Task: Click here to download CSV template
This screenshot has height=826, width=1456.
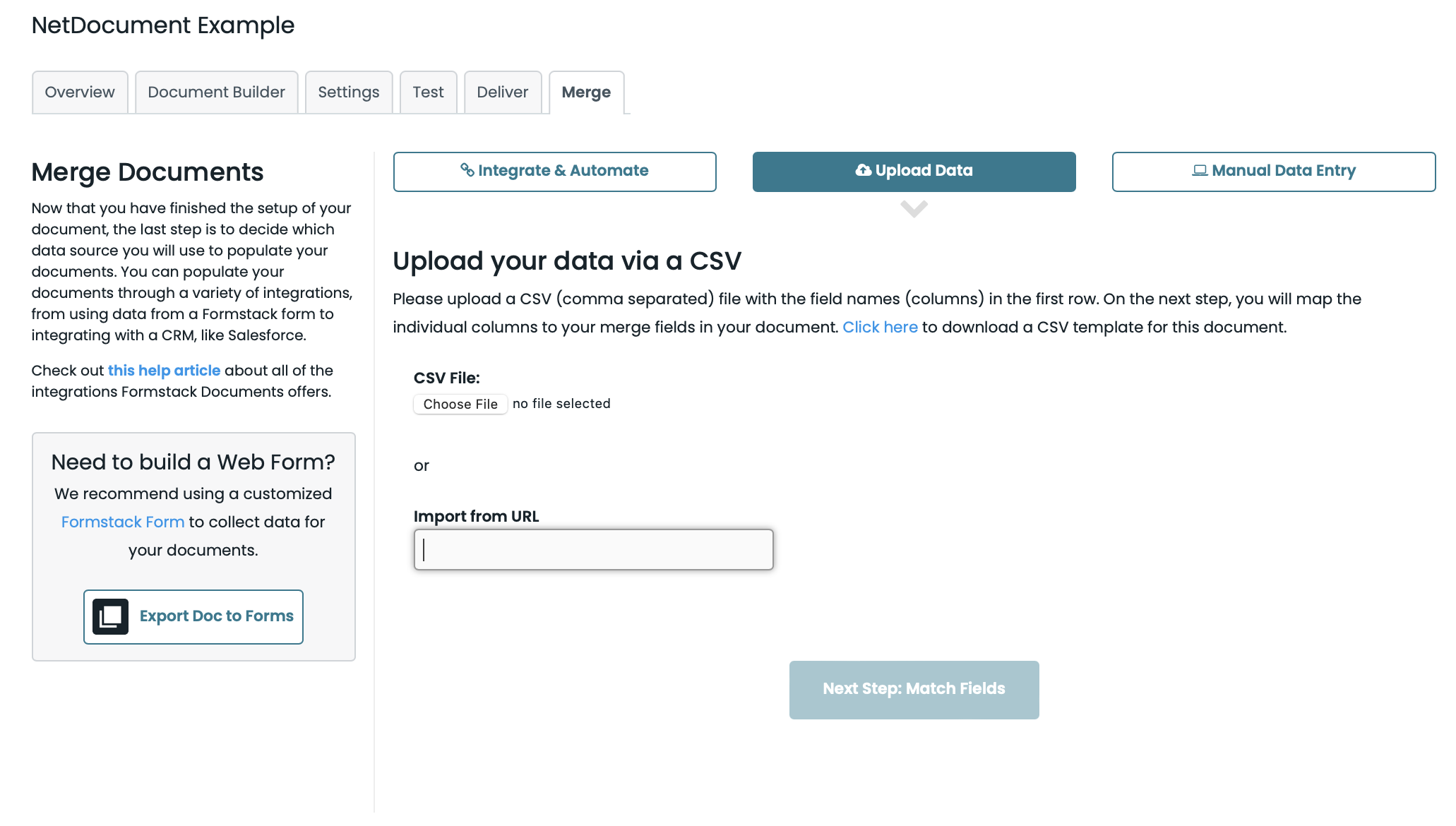Action: tap(880, 327)
